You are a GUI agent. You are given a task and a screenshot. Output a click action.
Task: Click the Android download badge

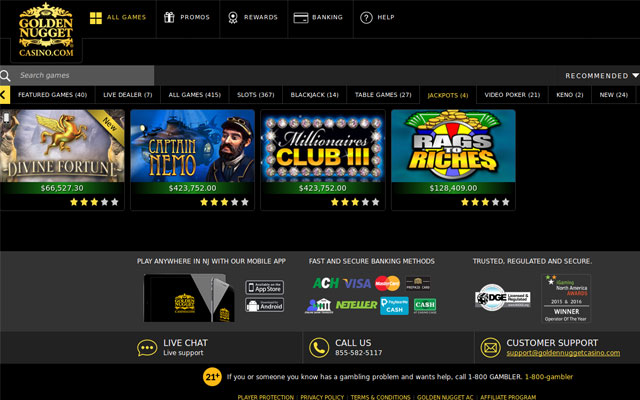(264, 305)
